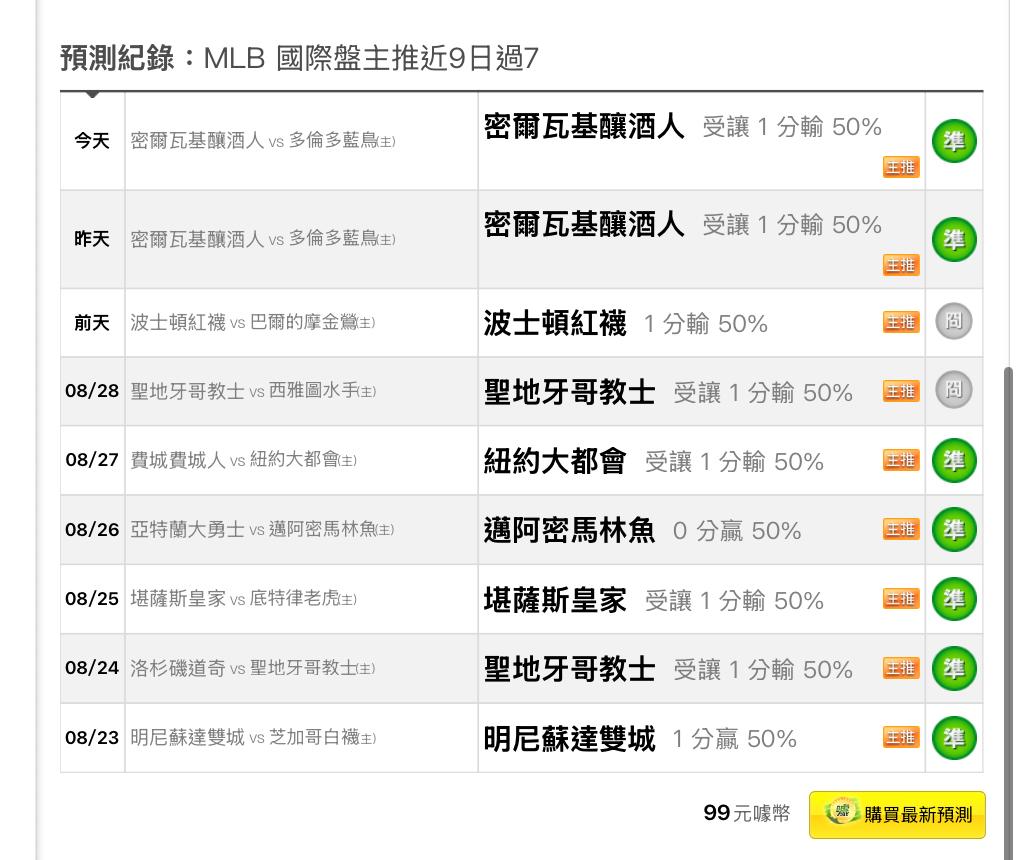Click the pick 邁阿密馬林魚 0 分贏 50%
The image size is (1022, 860).
click(x=642, y=531)
